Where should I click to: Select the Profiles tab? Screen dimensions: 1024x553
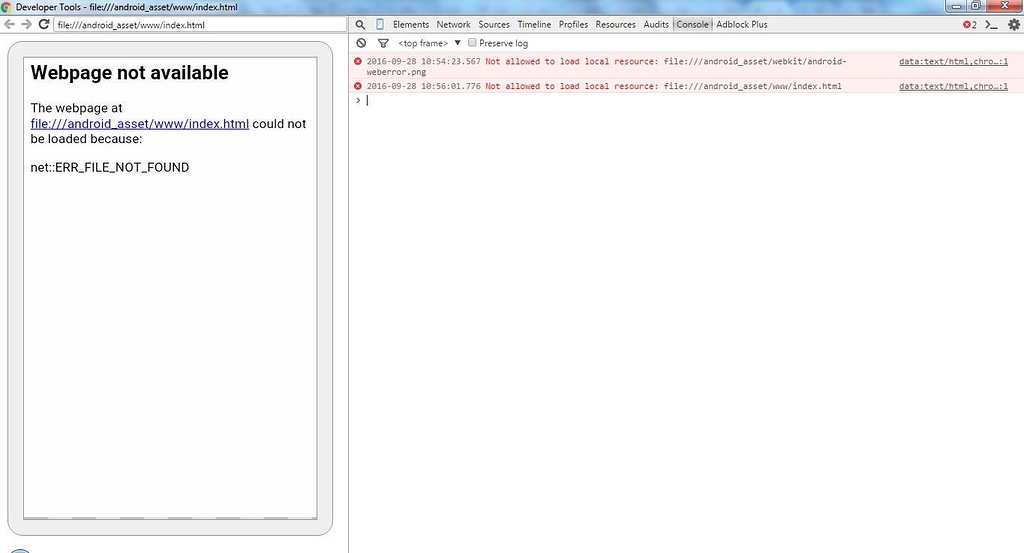click(573, 24)
